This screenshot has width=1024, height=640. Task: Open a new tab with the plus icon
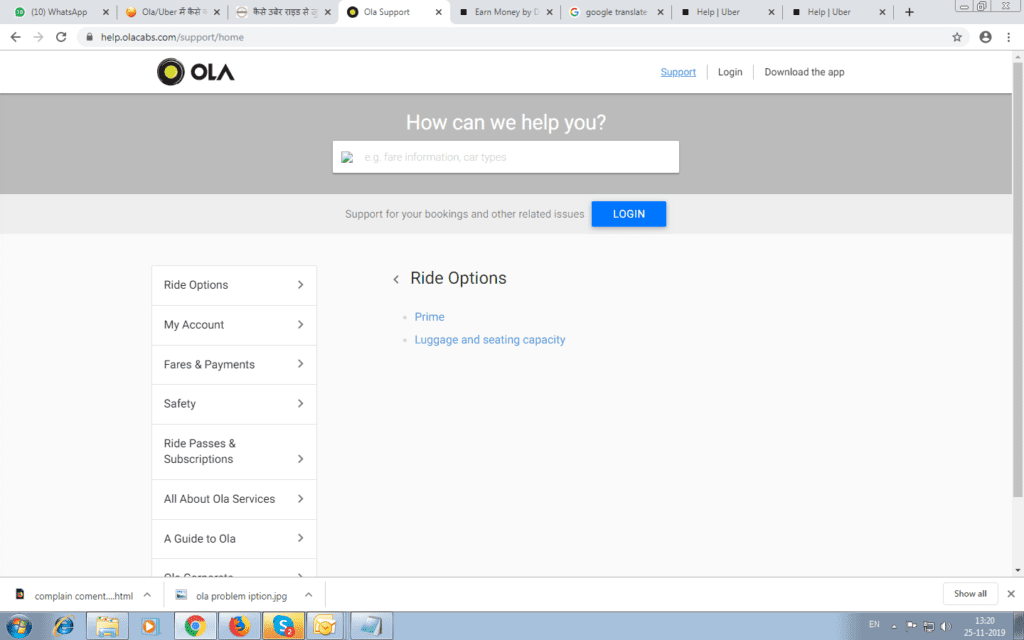click(x=909, y=12)
